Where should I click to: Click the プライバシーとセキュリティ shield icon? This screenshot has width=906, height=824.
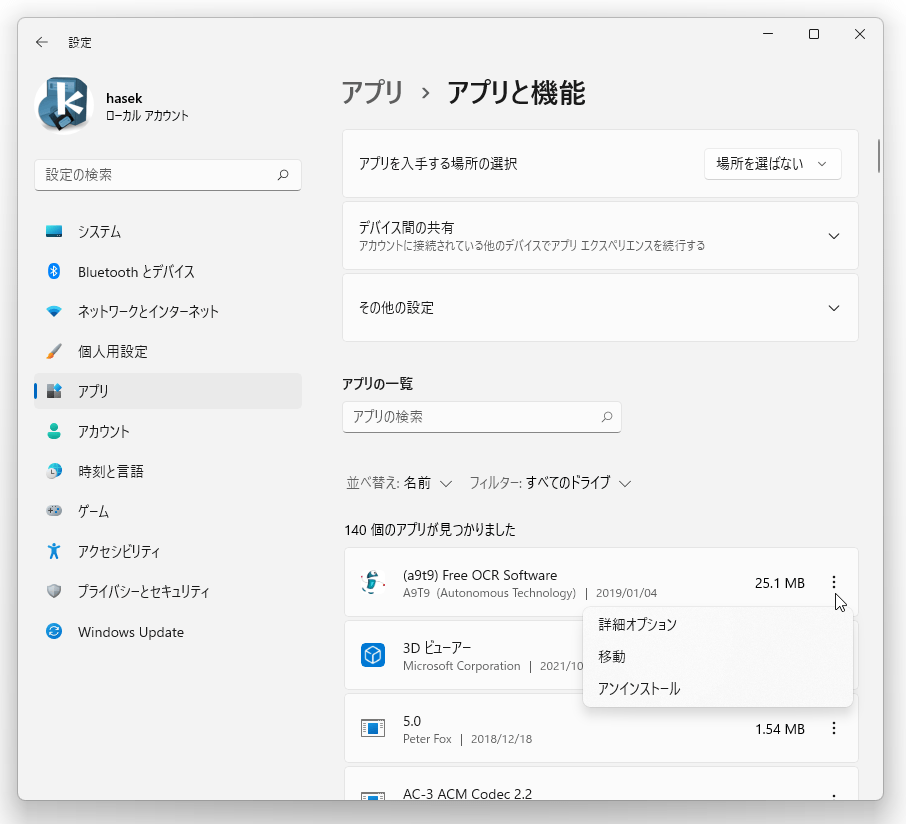54,591
